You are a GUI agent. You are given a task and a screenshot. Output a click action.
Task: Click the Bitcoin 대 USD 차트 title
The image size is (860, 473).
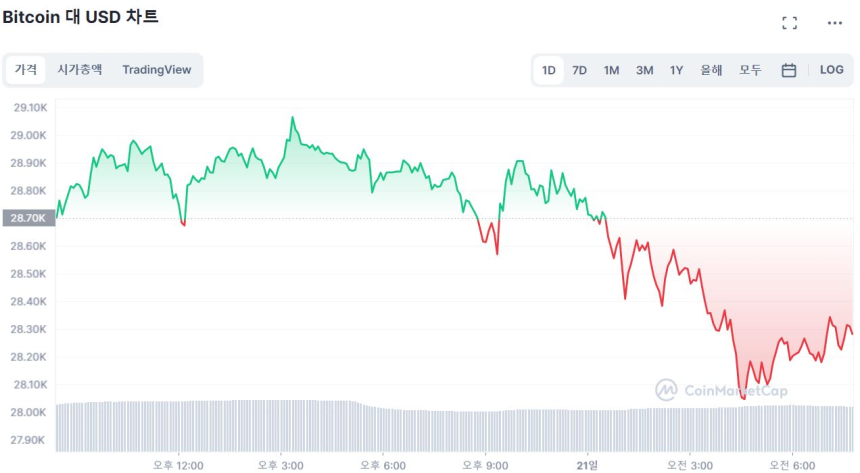pyautogui.click(x=80, y=17)
